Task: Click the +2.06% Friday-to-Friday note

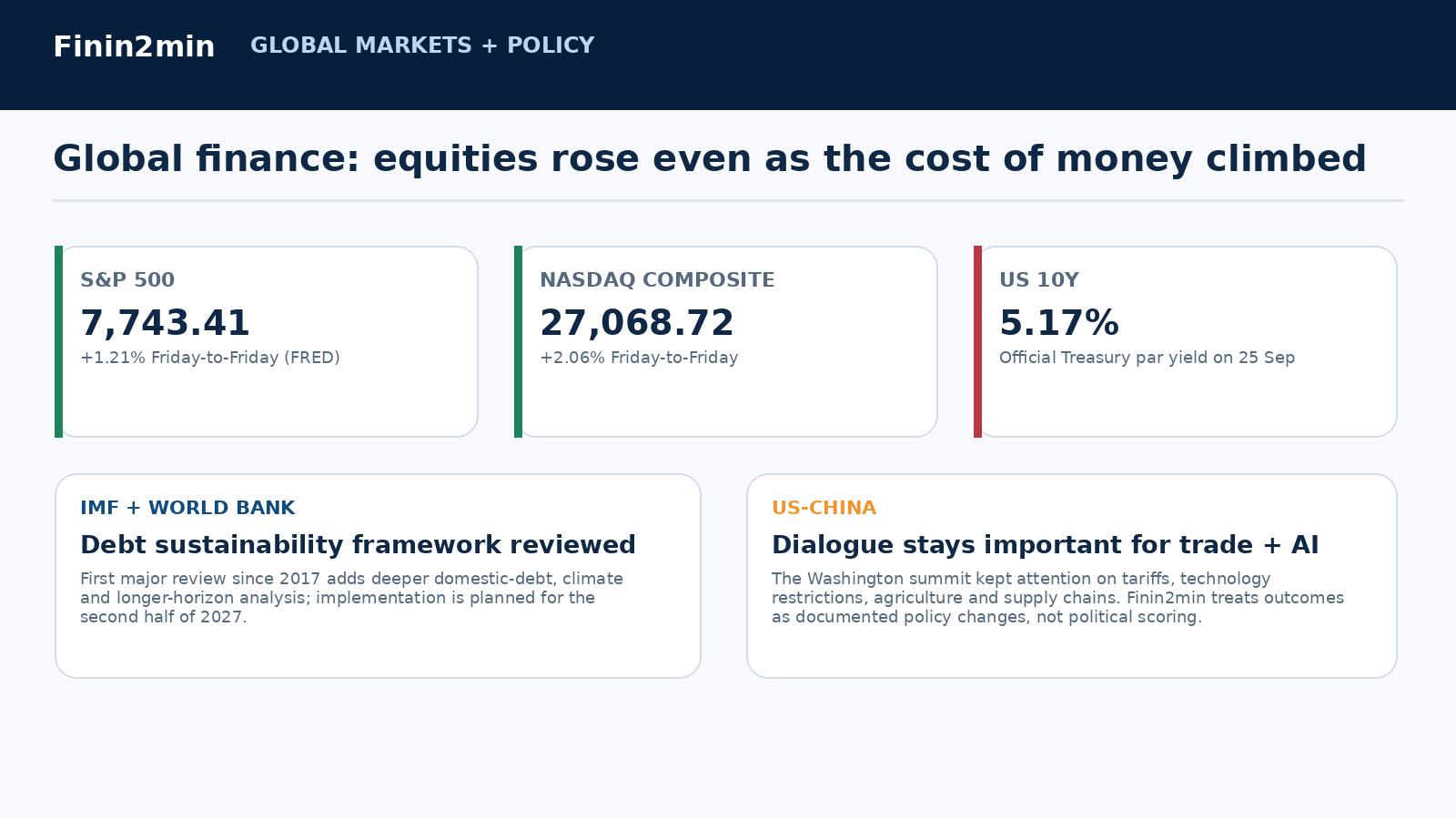Action: [x=639, y=358]
